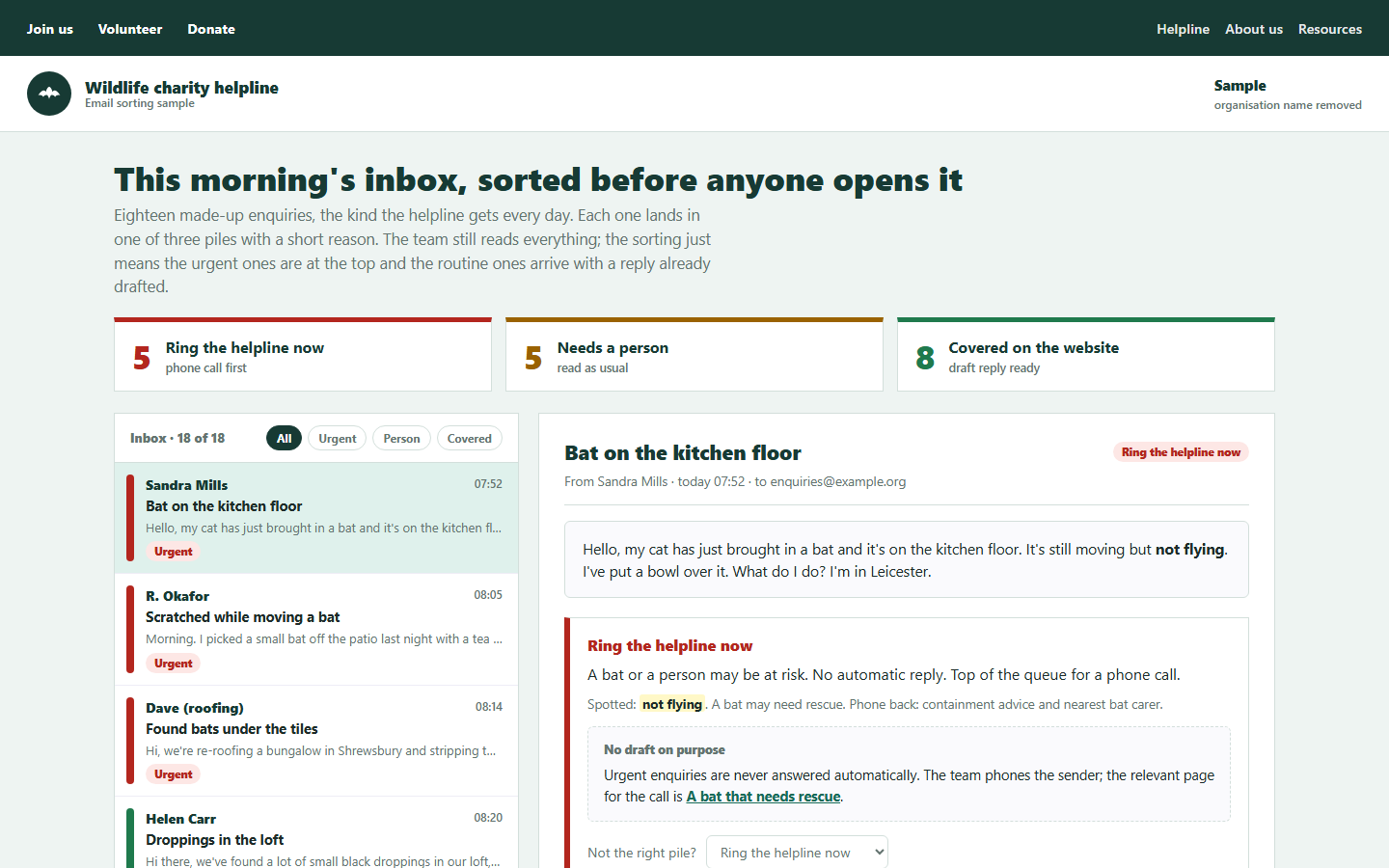Click the Urgent tag on R. Okafor's email
Viewport: 1389px width, 868px height.
point(174,664)
